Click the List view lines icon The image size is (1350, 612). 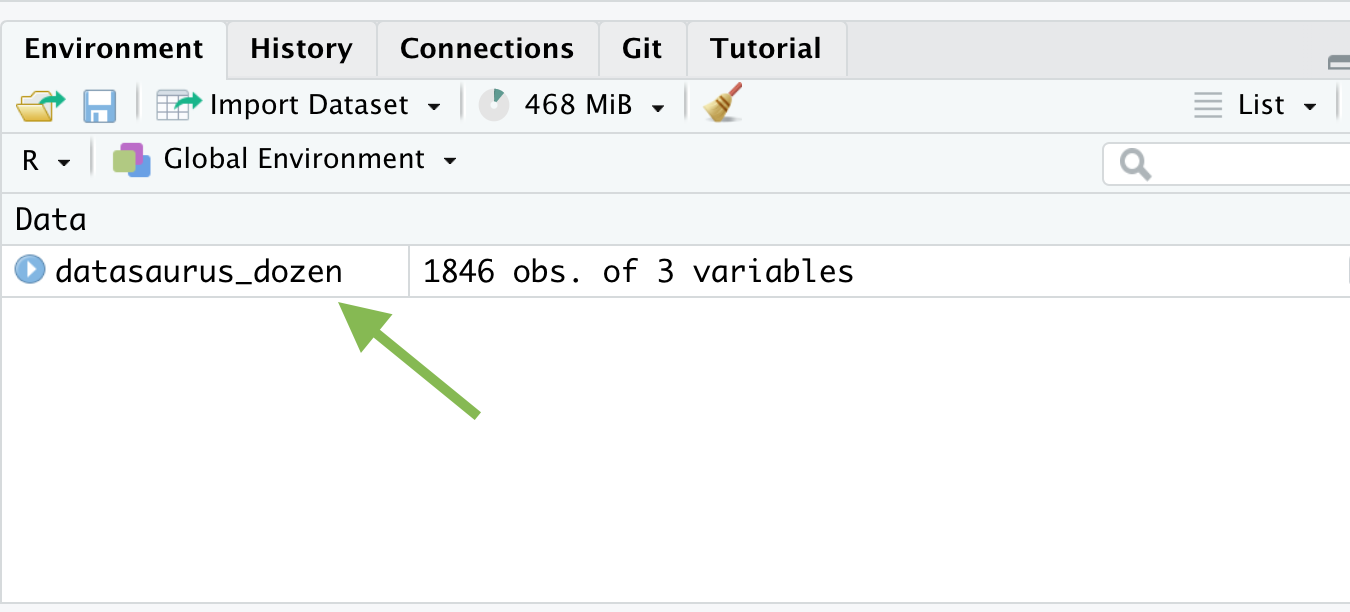click(x=1208, y=105)
